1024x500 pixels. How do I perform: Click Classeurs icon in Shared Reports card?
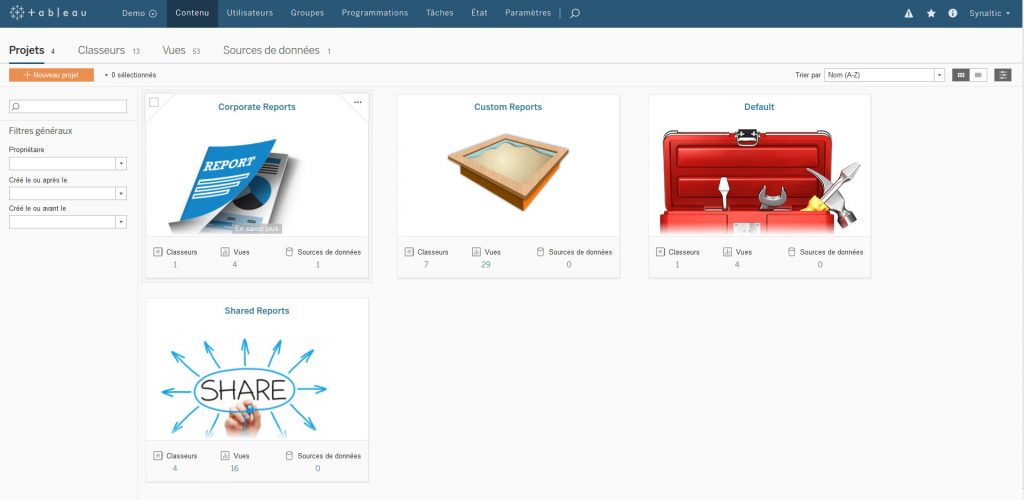coord(157,456)
